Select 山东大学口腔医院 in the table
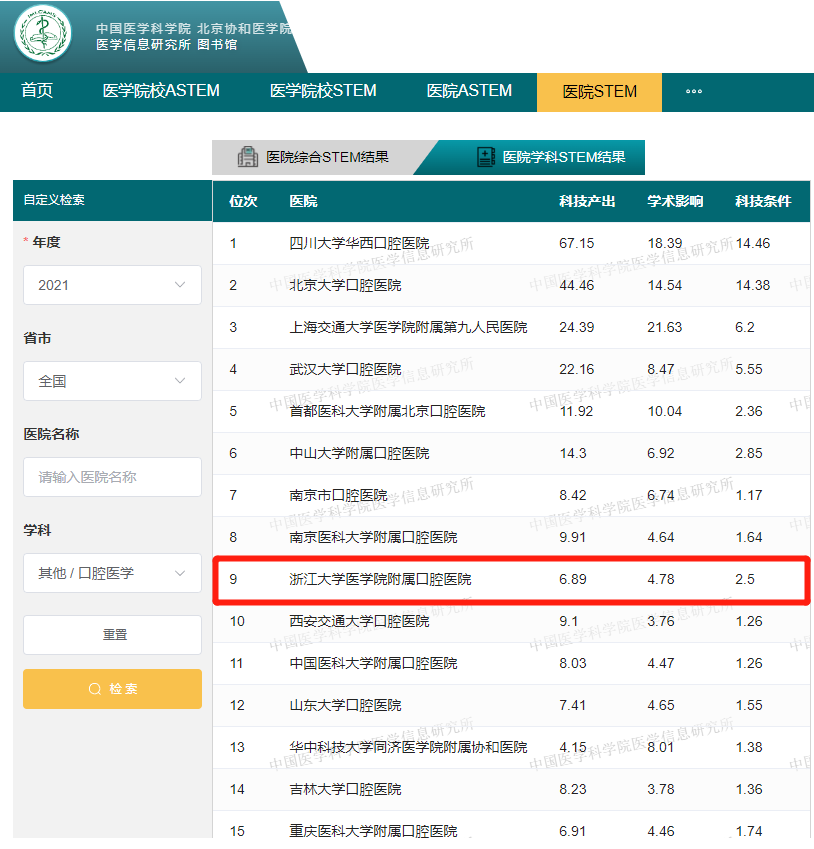 coord(345,705)
